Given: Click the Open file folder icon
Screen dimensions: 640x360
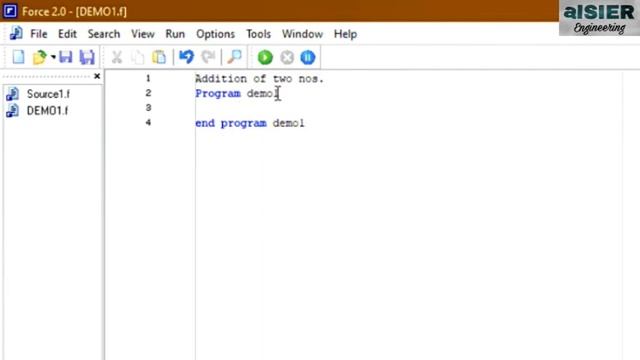Looking at the screenshot, I should coord(40,57).
